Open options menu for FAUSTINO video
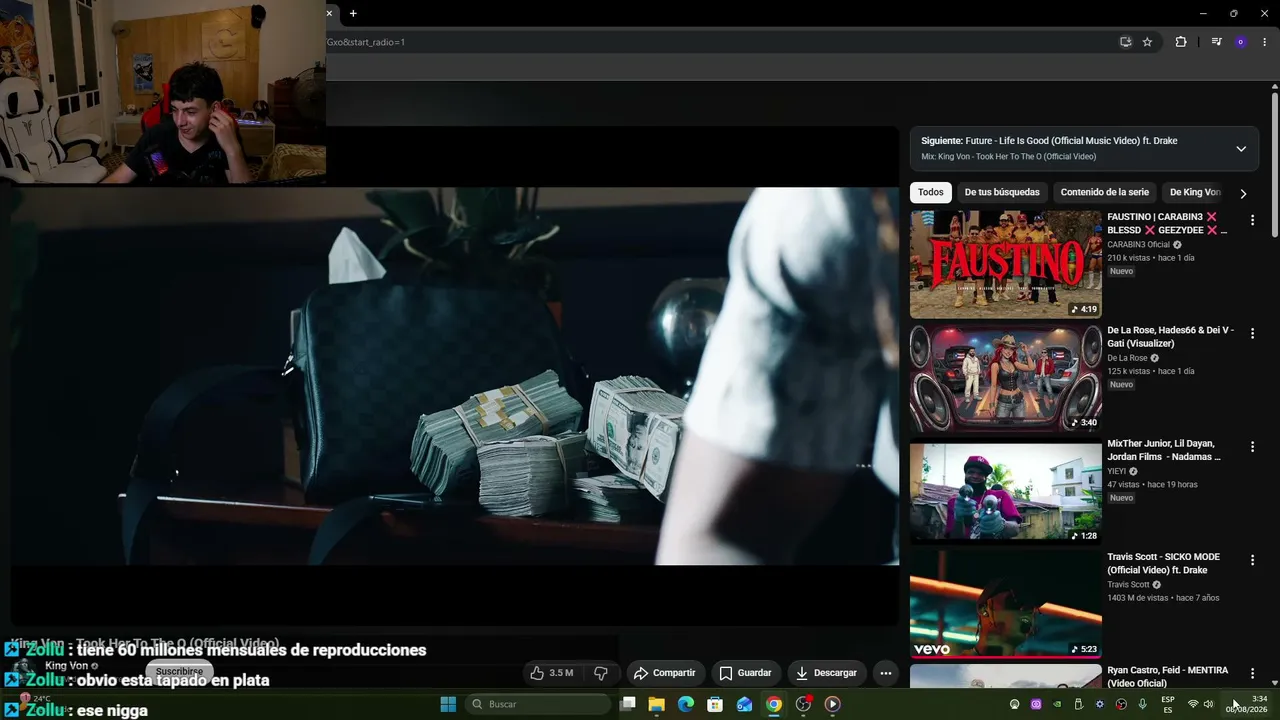1280x720 pixels. (x=1252, y=220)
